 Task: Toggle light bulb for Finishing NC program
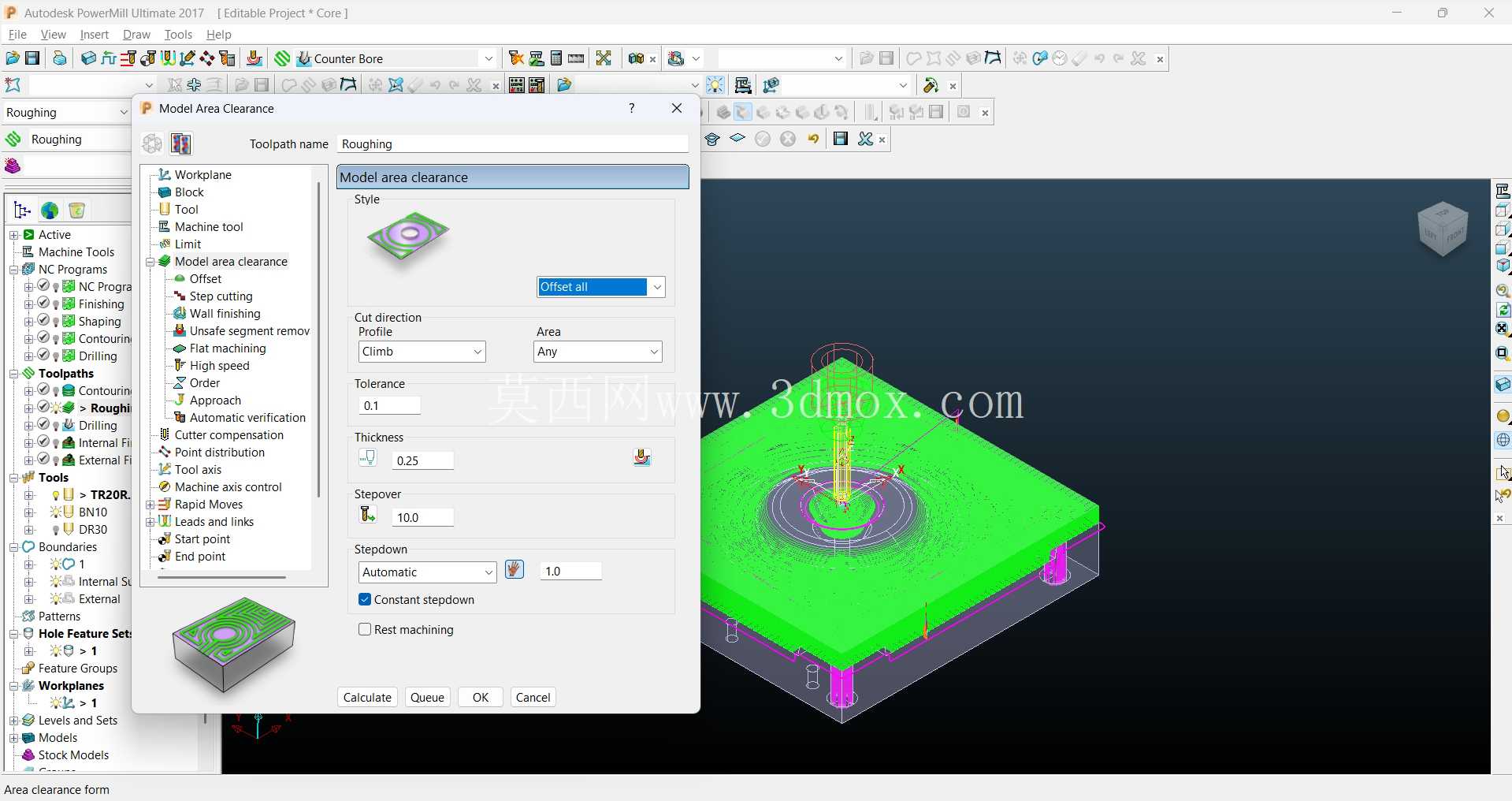pos(56,304)
